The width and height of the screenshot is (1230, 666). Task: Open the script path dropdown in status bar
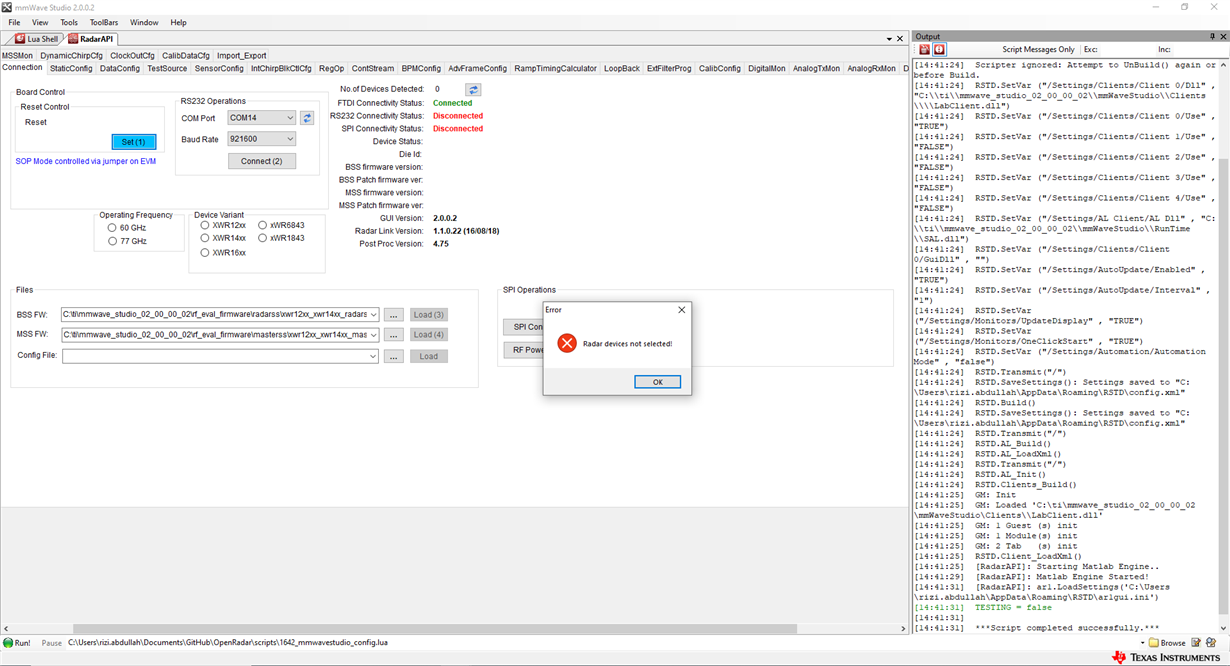[1141, 643]
